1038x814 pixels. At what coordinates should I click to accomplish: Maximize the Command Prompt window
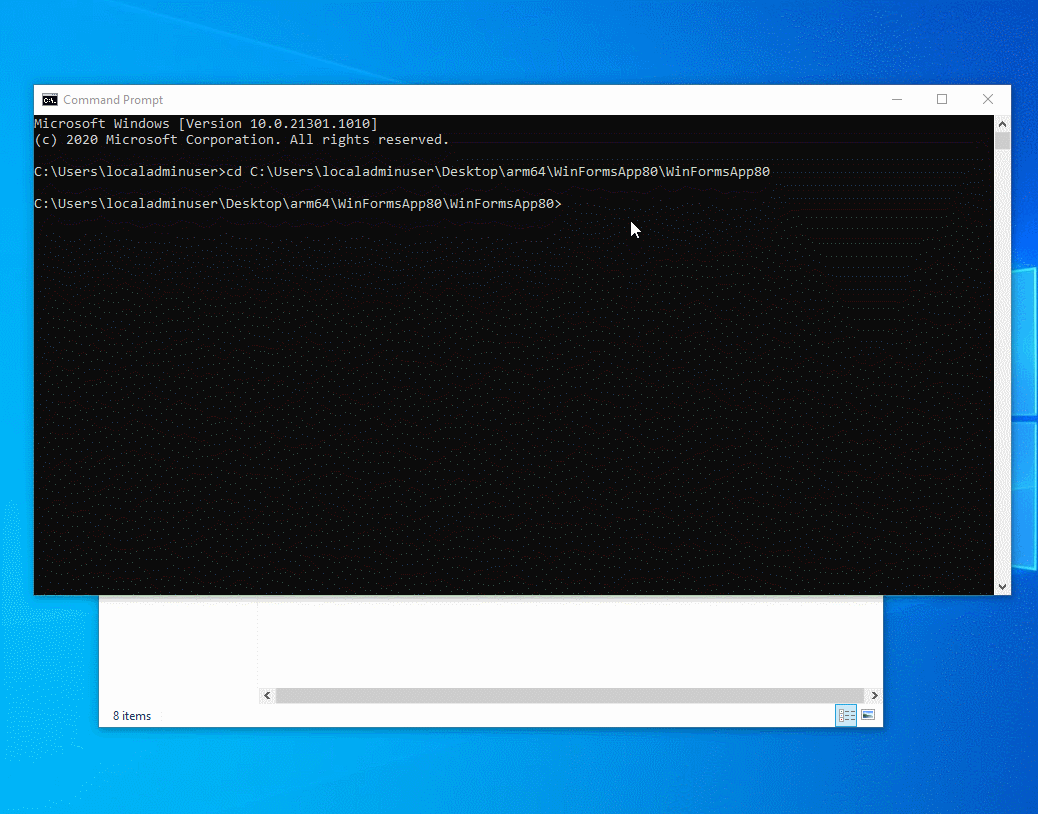click(x=942, y=100)
